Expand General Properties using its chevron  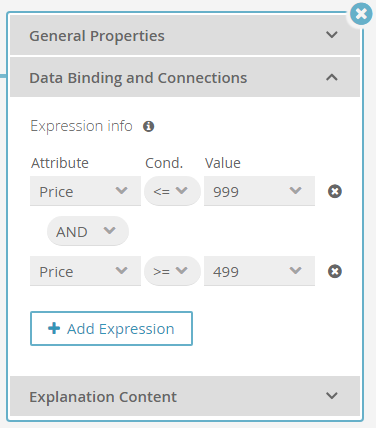point(332,35)
